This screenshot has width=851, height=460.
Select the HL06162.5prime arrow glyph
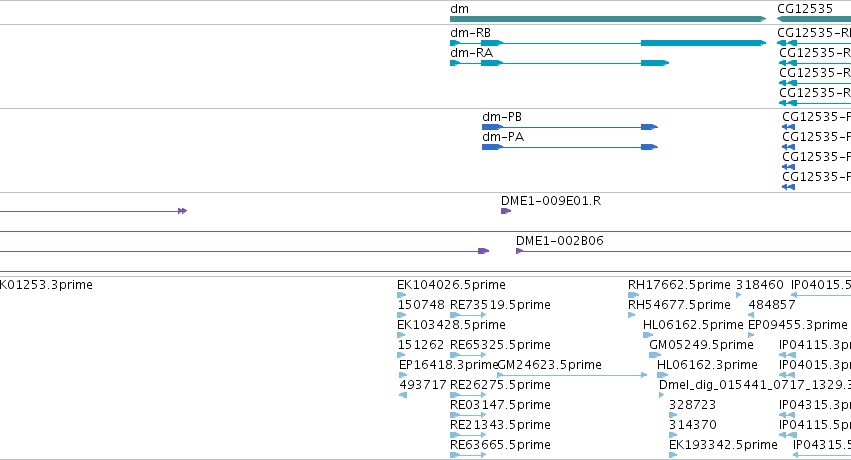[x=647, y=335]
